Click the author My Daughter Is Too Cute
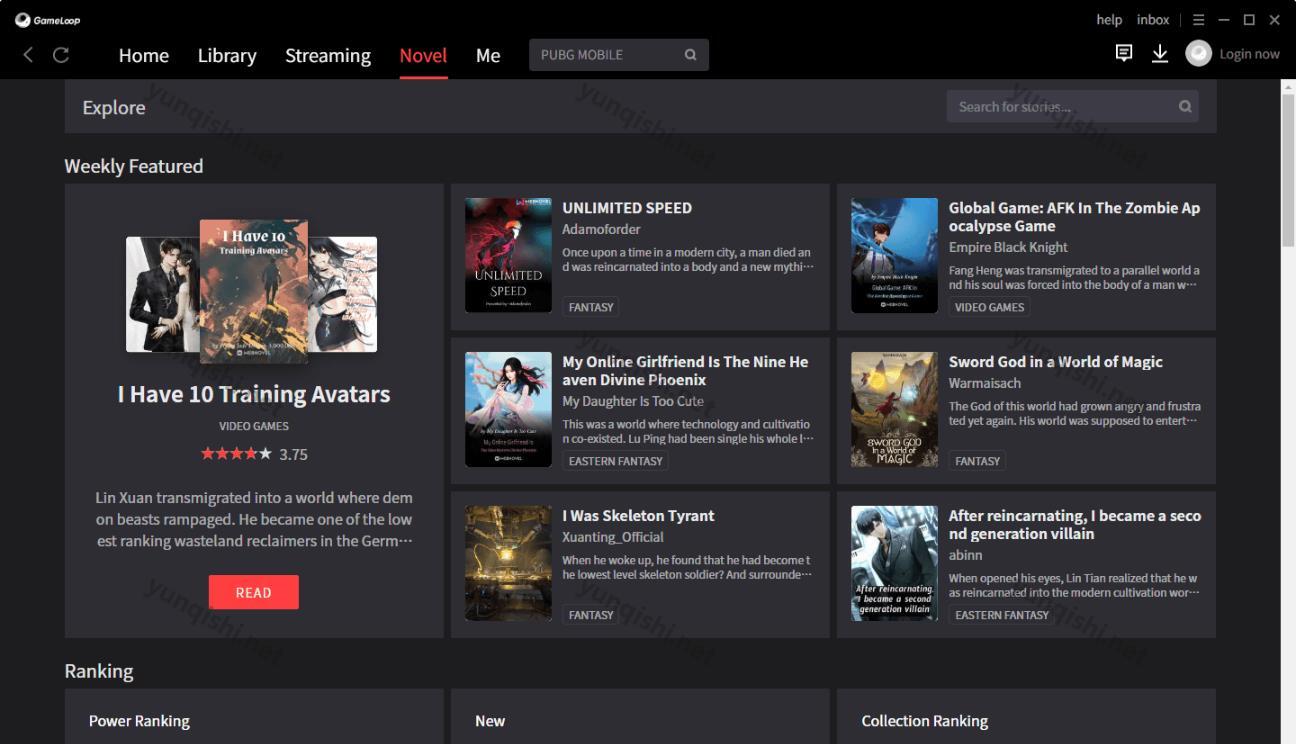The image size is (1296, 744). (x=633, y=401)
